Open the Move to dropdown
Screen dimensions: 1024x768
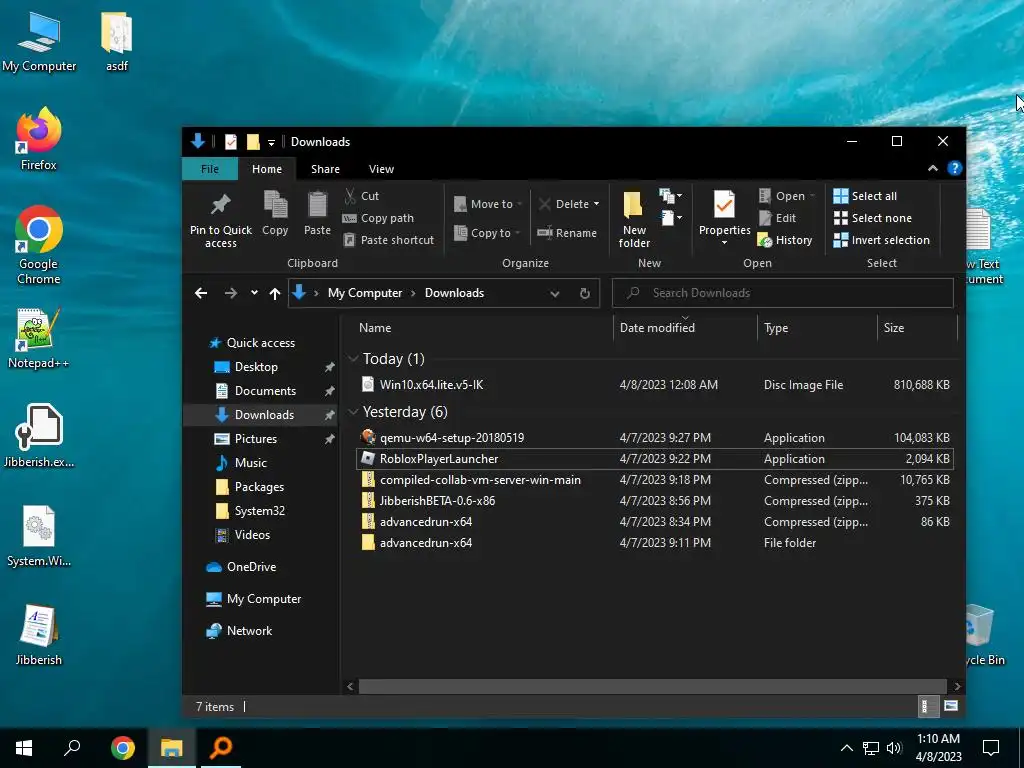point(488,204)
